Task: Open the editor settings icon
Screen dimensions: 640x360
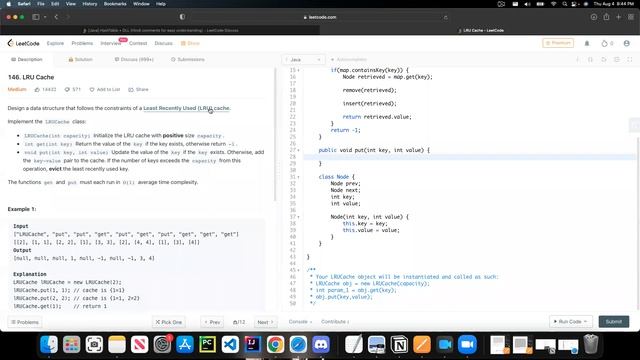Action: pyautogui.click(x=617, y=60)
